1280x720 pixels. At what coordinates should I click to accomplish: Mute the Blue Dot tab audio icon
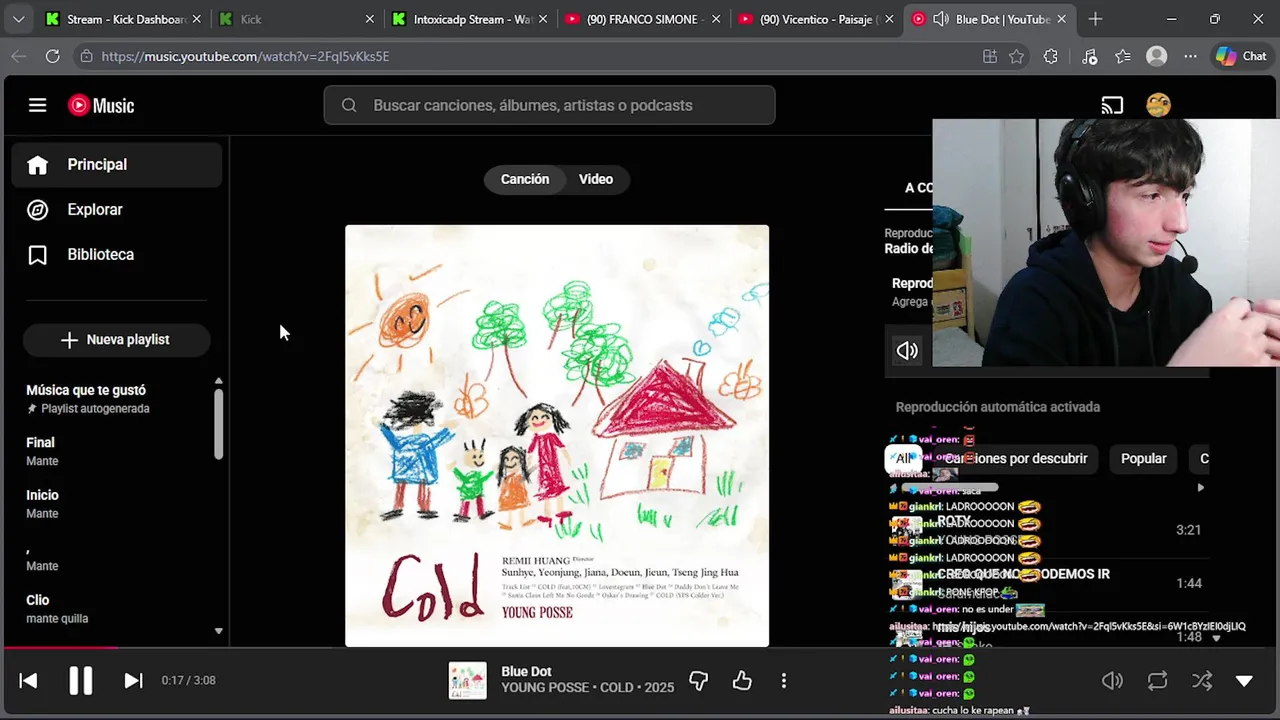(x=940, y=19)
